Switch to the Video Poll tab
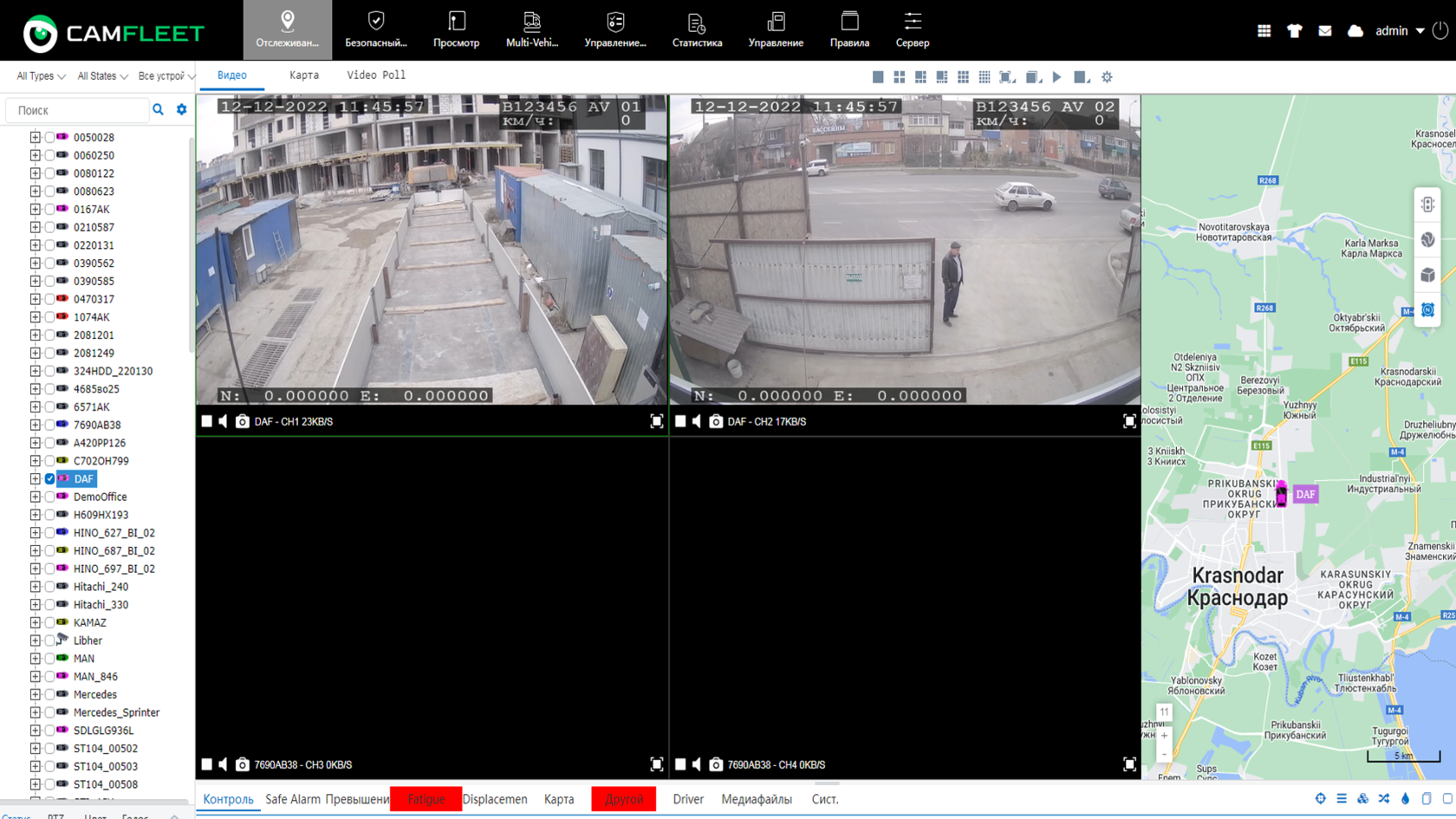The width and height of the screenshot is (1456, 819). (x=375, y=75)
